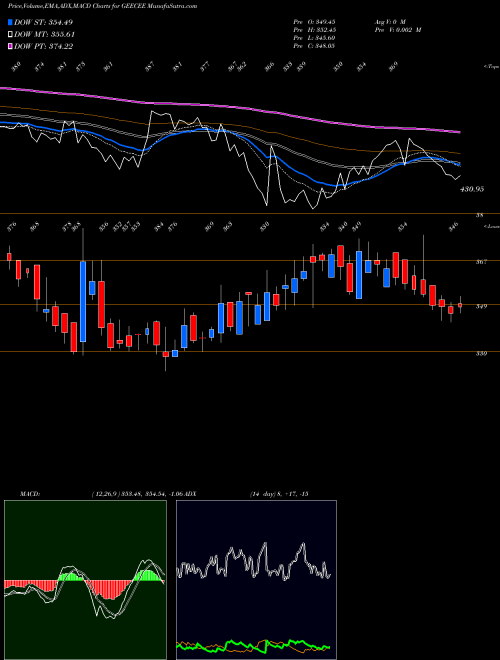Click the MACD '(12,26,9)' parameters text
This screenshot has width=500, height=660.
pos(106,494)
